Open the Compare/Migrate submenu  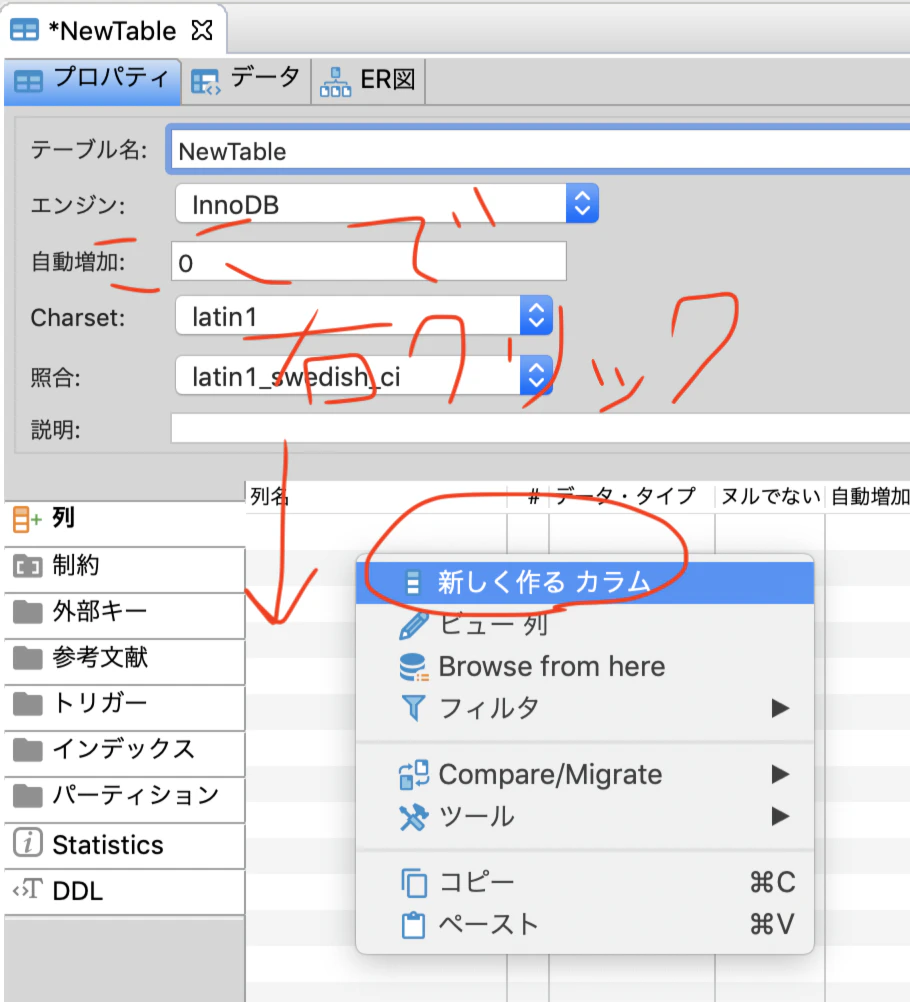coord(585,775)
